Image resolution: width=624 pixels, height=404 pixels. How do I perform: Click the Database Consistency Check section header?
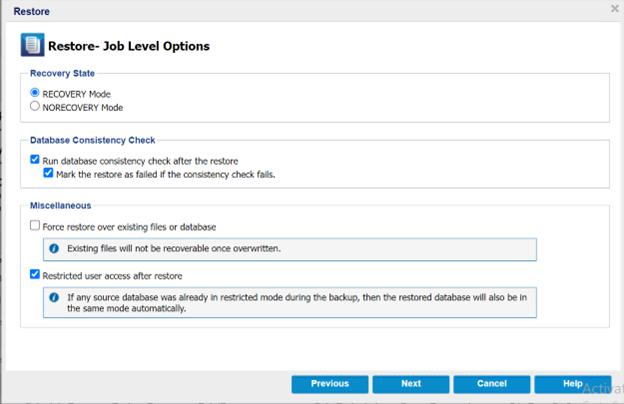coord(93,141)
